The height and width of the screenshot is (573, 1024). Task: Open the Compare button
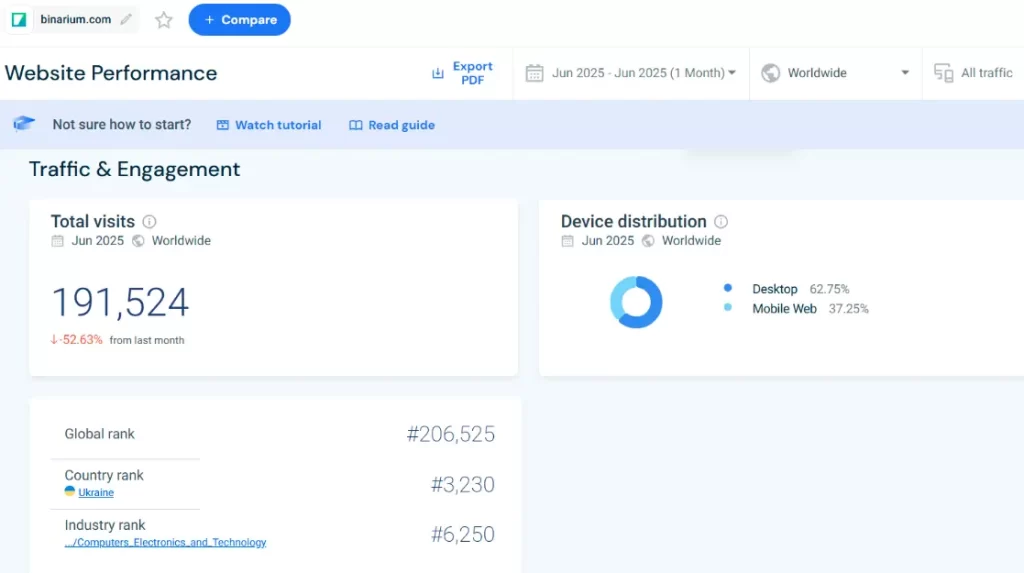[x=240, y=20]
